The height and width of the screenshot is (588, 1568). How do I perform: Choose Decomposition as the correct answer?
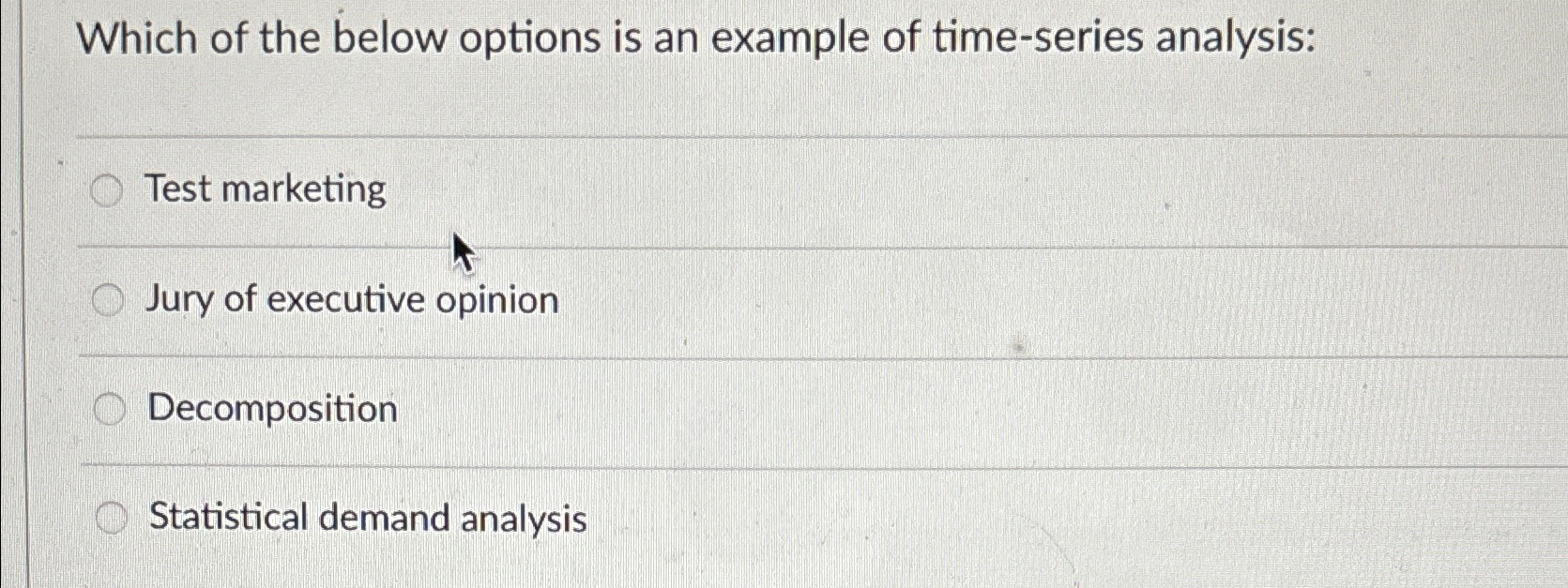[x=108, y=409]
